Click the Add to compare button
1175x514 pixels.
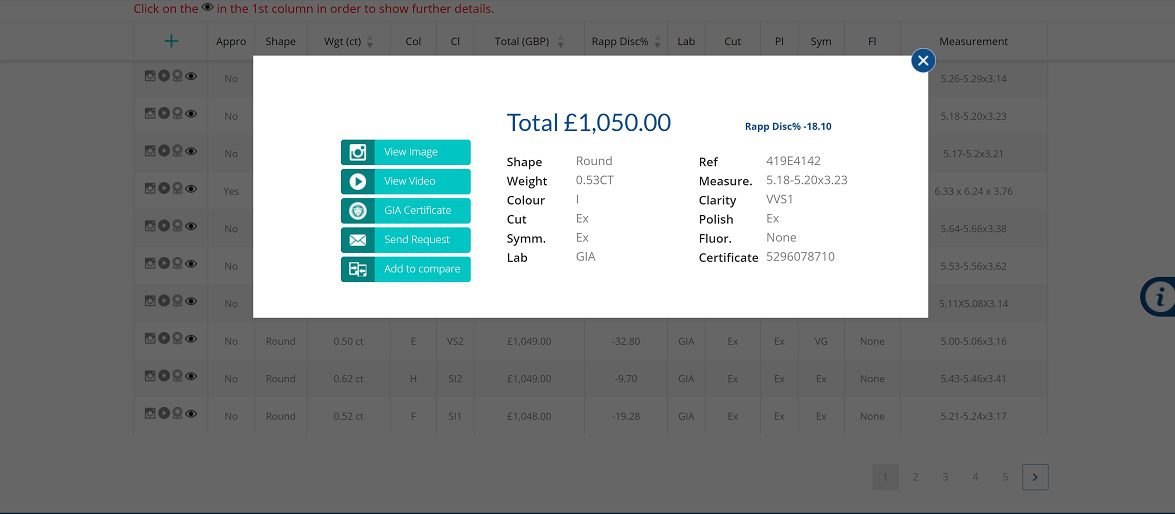[405, 269]
